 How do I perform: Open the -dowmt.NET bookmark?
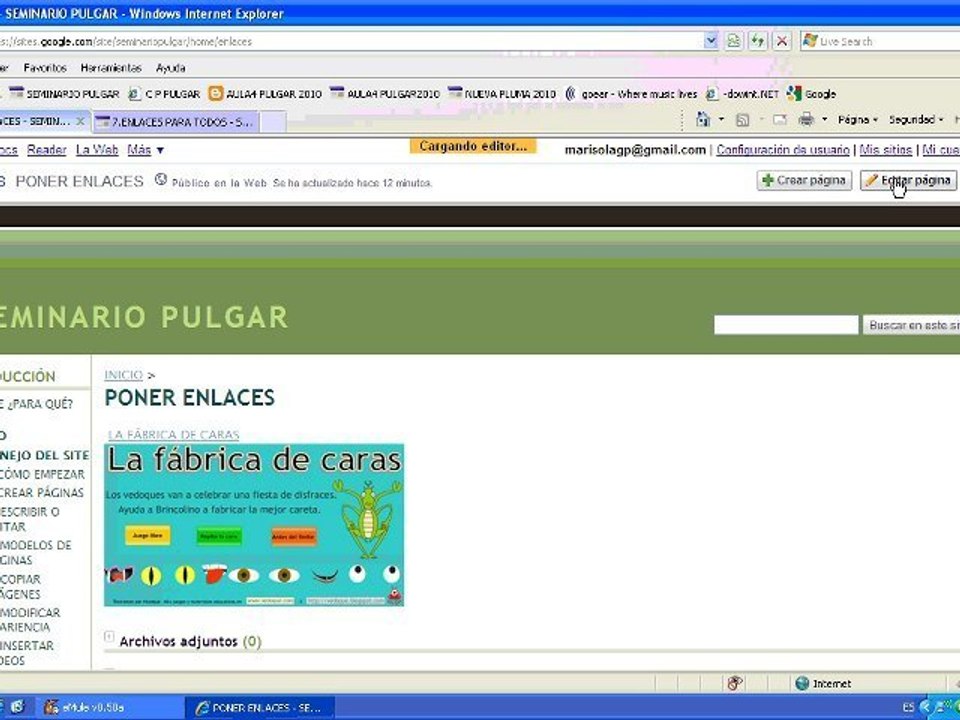coord(742,94)
